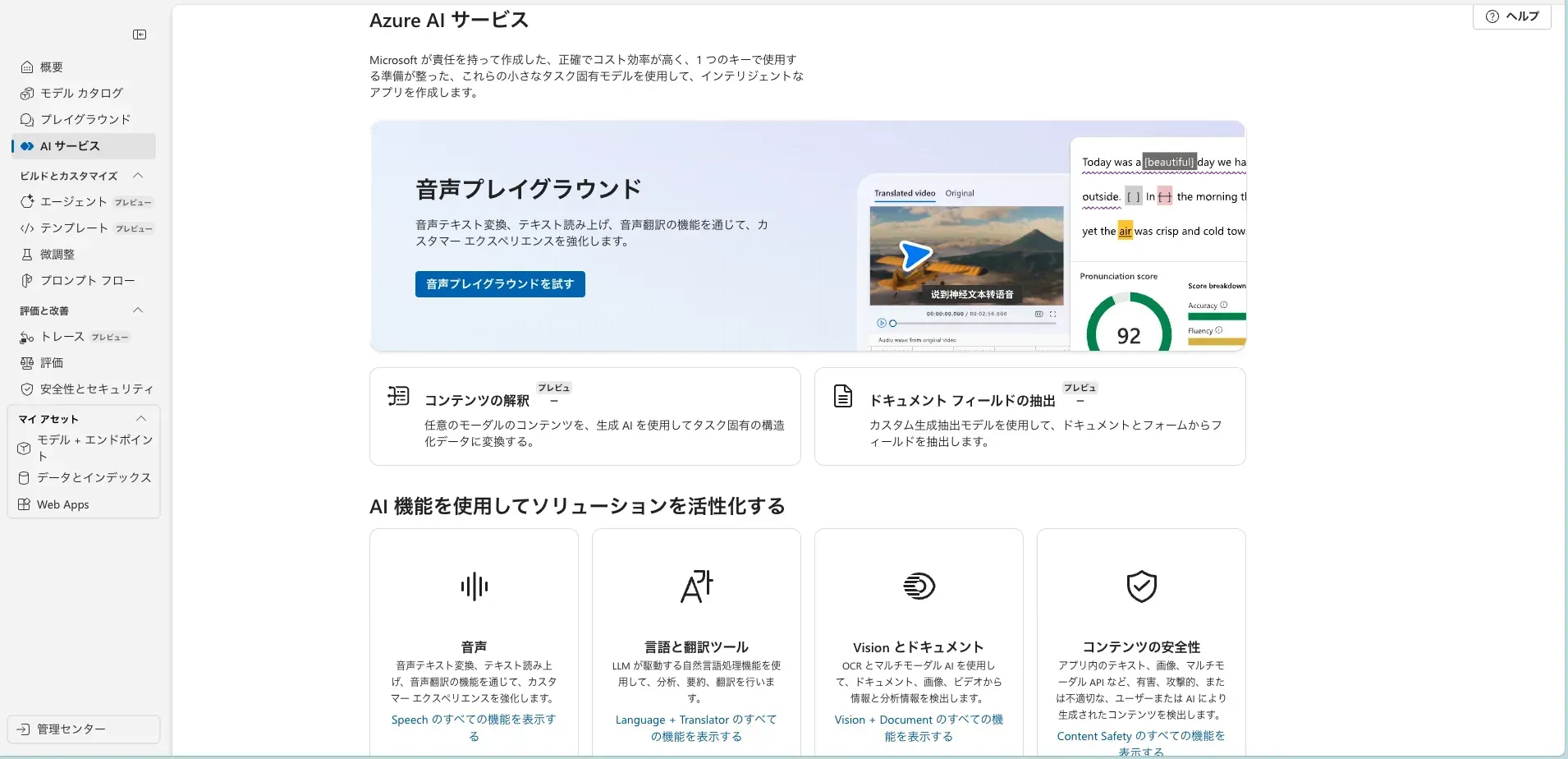Click 音声プレイグラウンドを試す button

[x=500, y=284]
